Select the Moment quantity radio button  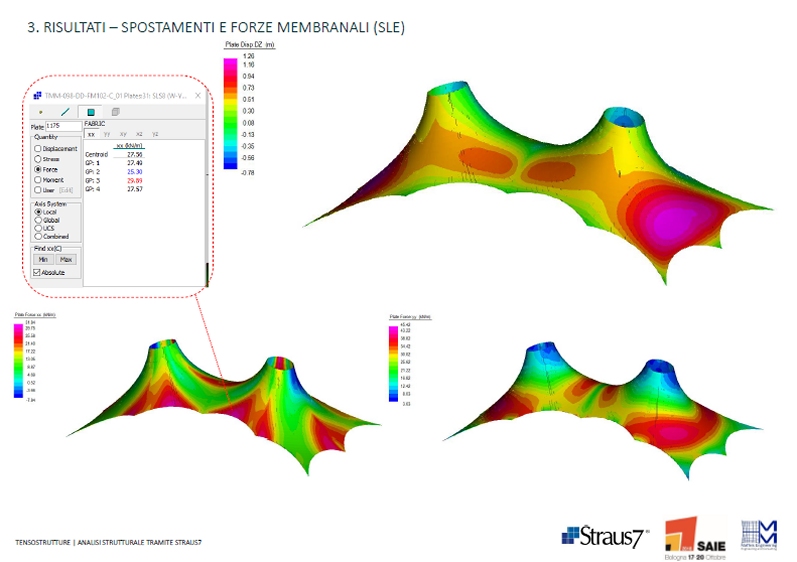tap(38, 179)
